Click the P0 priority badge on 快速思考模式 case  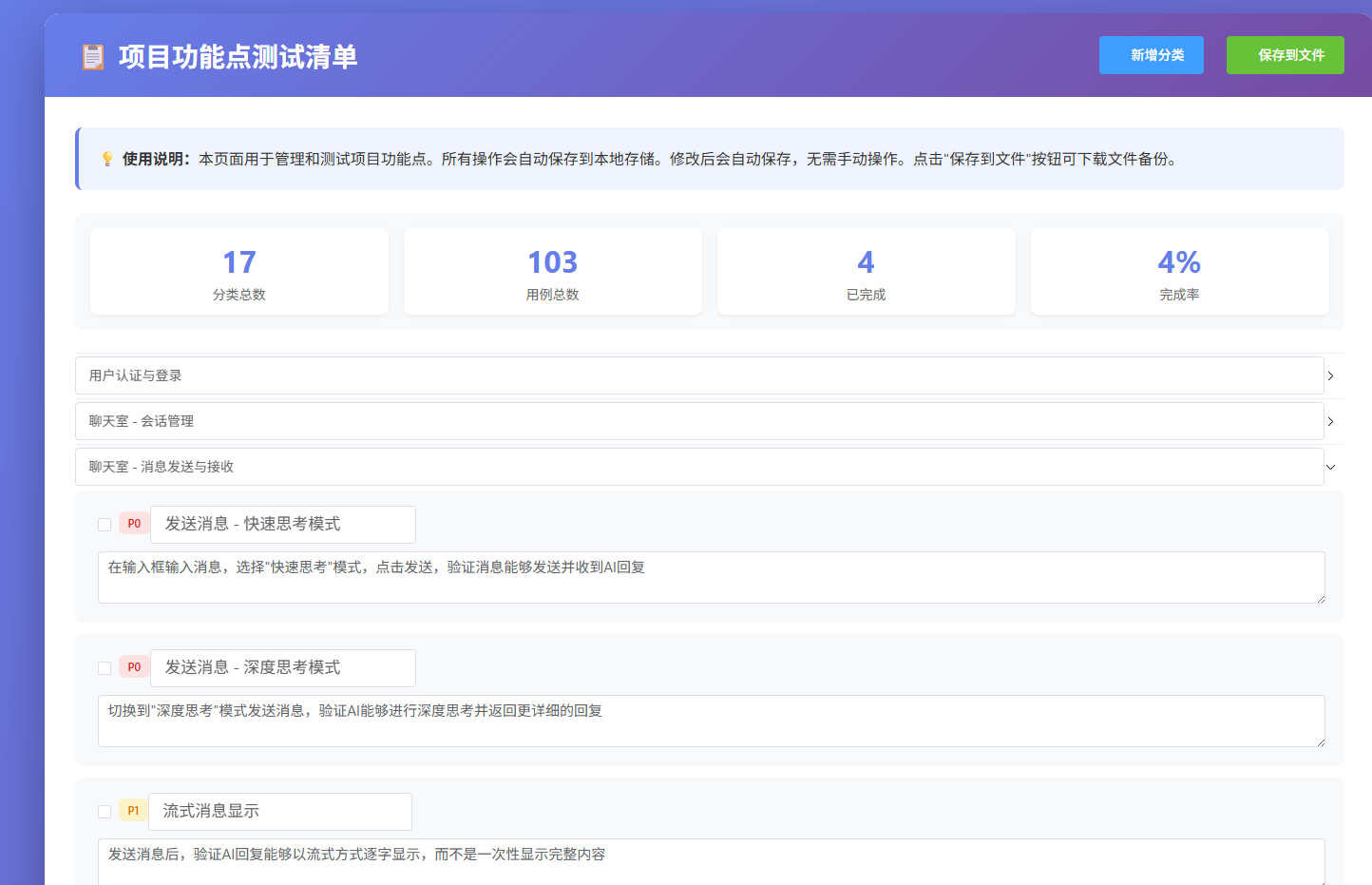(x=133, y=523)
